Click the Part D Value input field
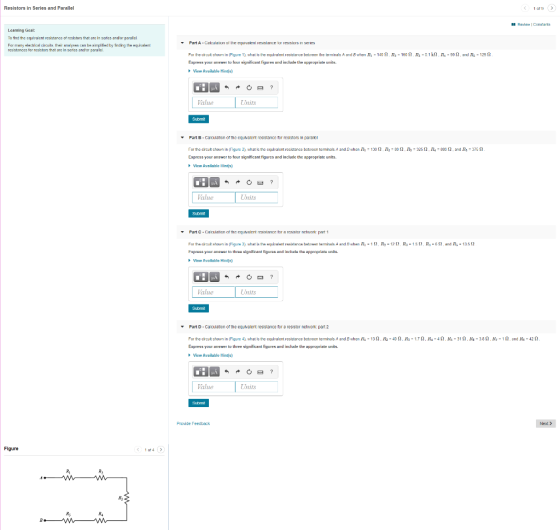This screenshot has width=560, height=530. 214,387
